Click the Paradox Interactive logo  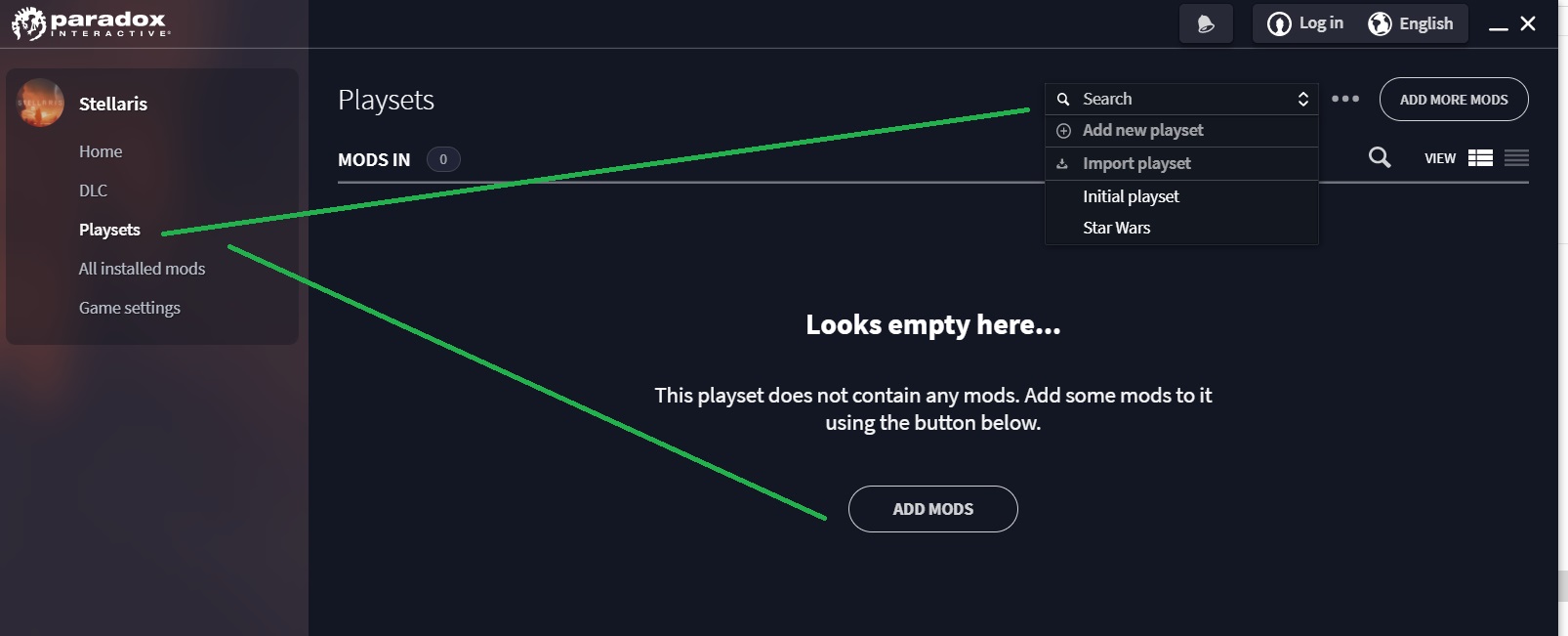tap(90, 23)
